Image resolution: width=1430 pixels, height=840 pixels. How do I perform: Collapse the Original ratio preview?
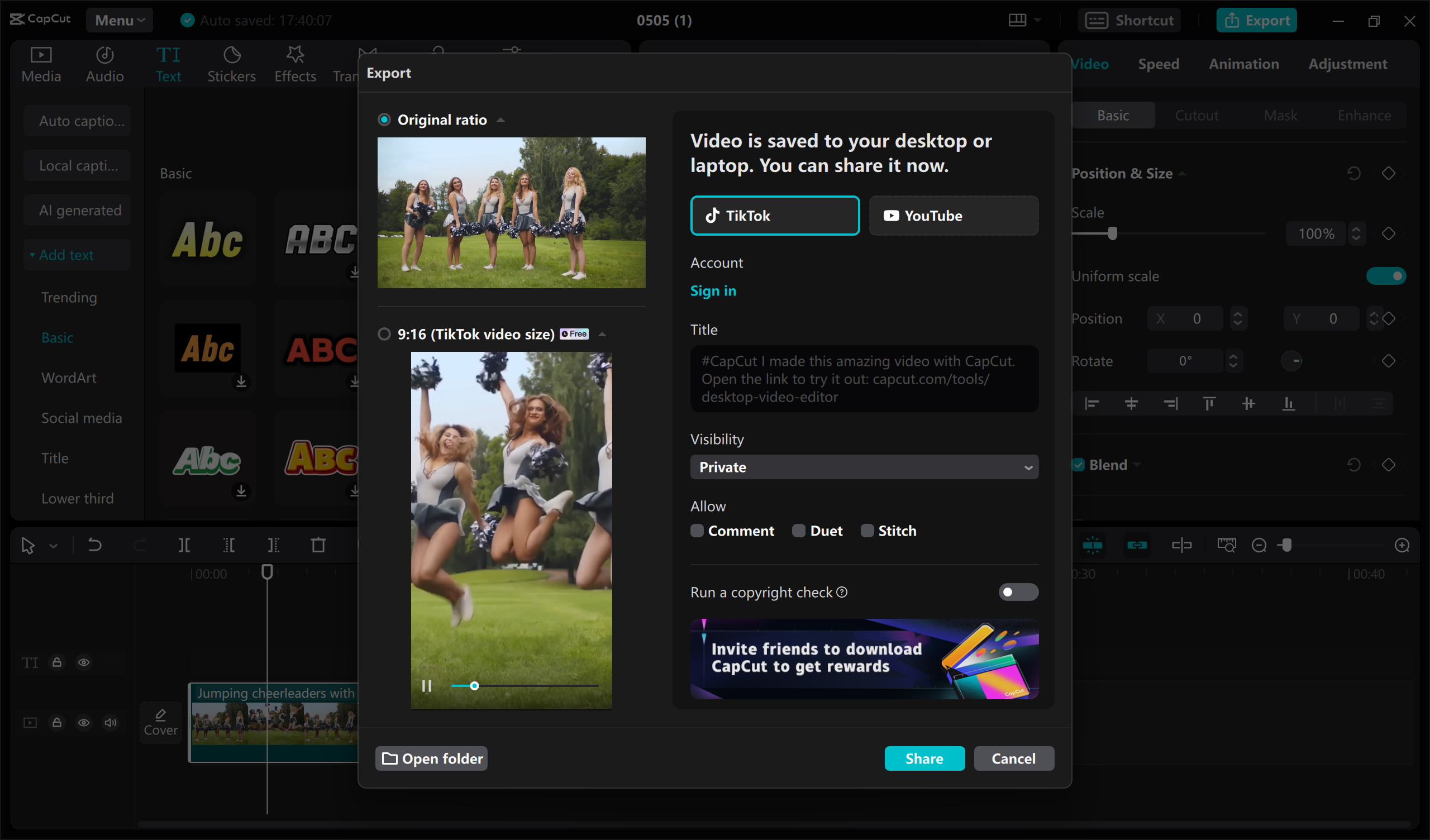[x=500, y=120]
